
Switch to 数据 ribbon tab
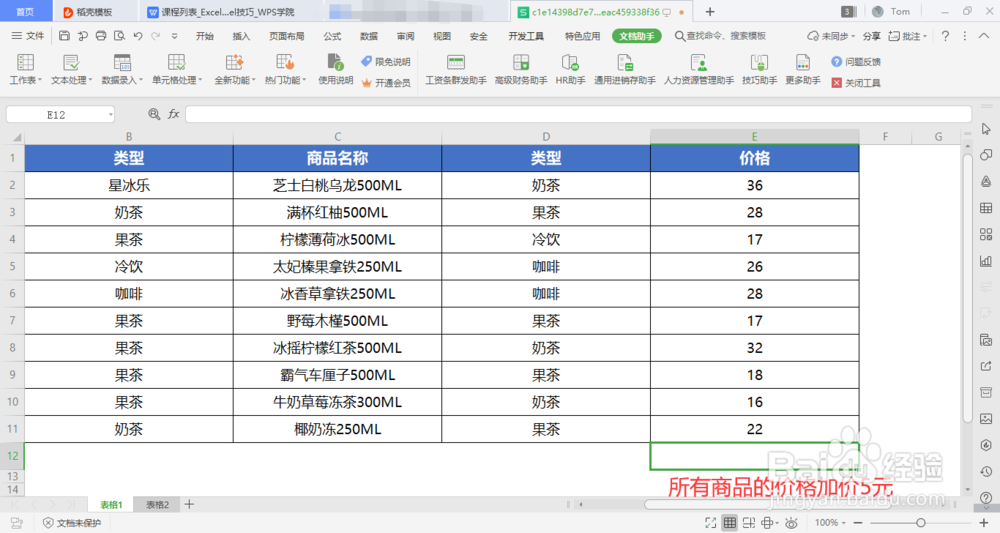coord(369,36)
